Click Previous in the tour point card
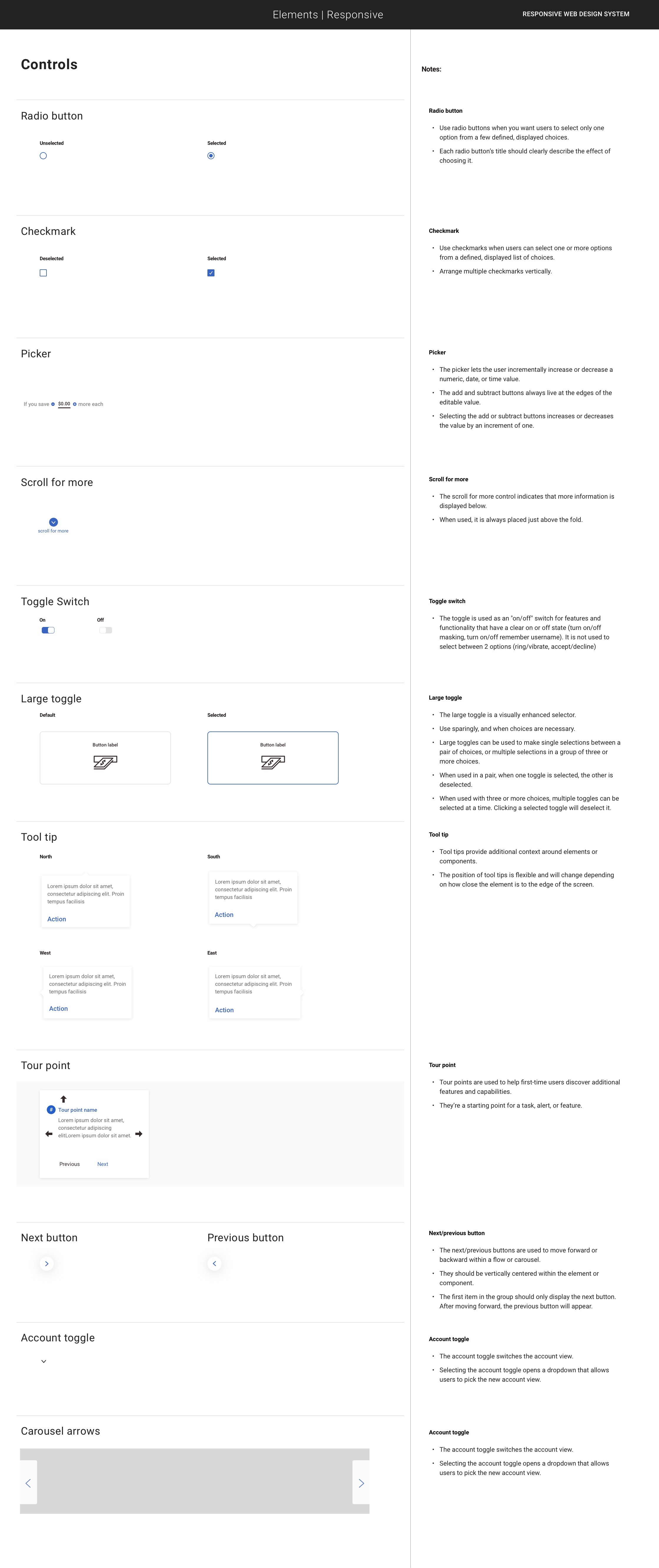The image size is (659, 1568). tap(69, 1164)
